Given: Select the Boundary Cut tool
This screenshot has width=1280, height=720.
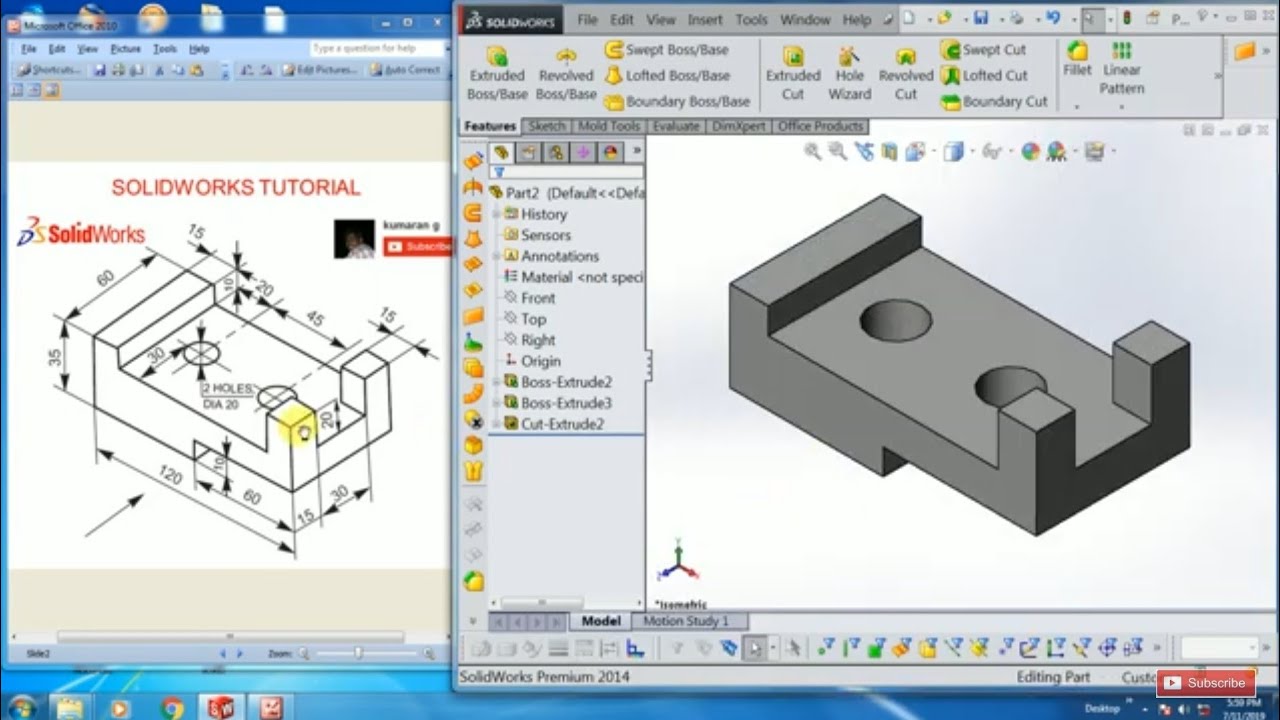Looking at the screenshot, I should (994, 101).
